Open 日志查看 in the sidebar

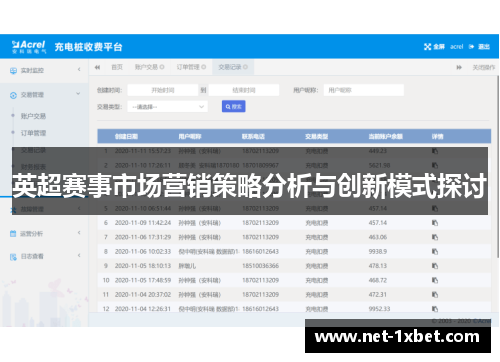(x=32, y=256)
